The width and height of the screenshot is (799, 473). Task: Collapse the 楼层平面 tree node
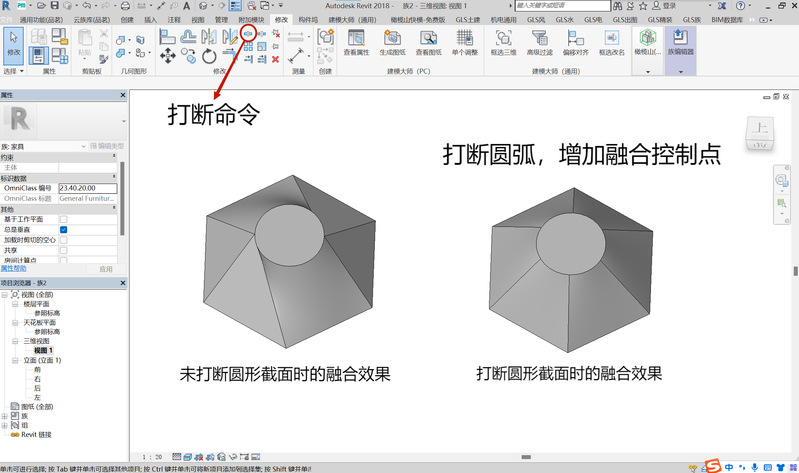pyautogui.click(x=15, y=305)
